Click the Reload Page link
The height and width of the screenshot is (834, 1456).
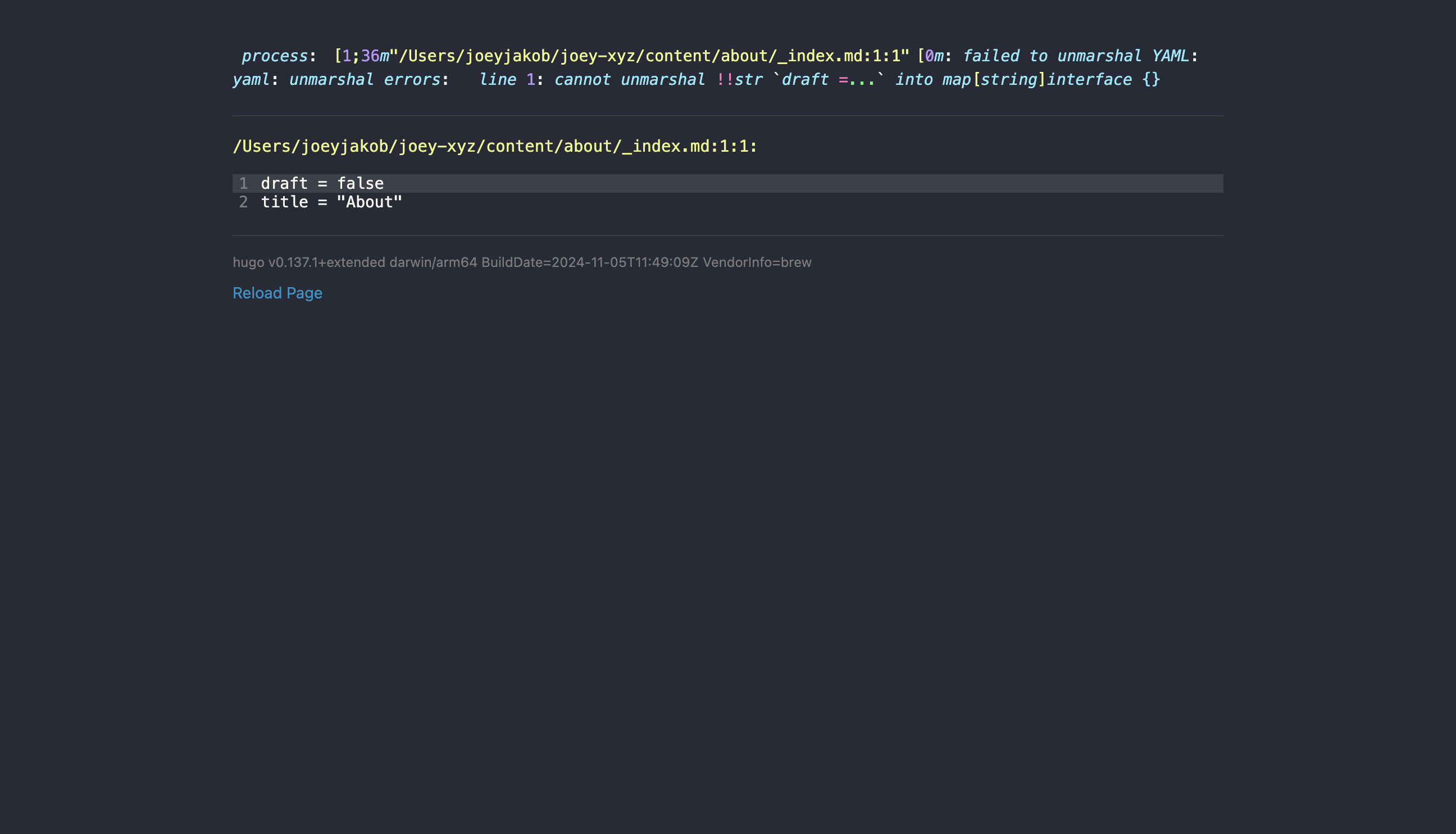pos(277,293)
